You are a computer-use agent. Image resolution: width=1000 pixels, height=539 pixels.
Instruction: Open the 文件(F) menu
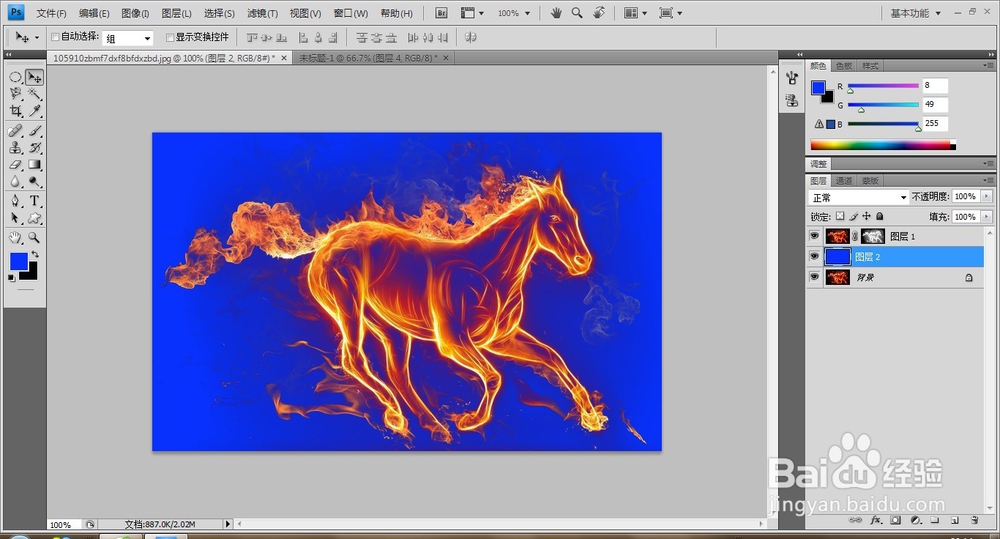pos(51,13)
